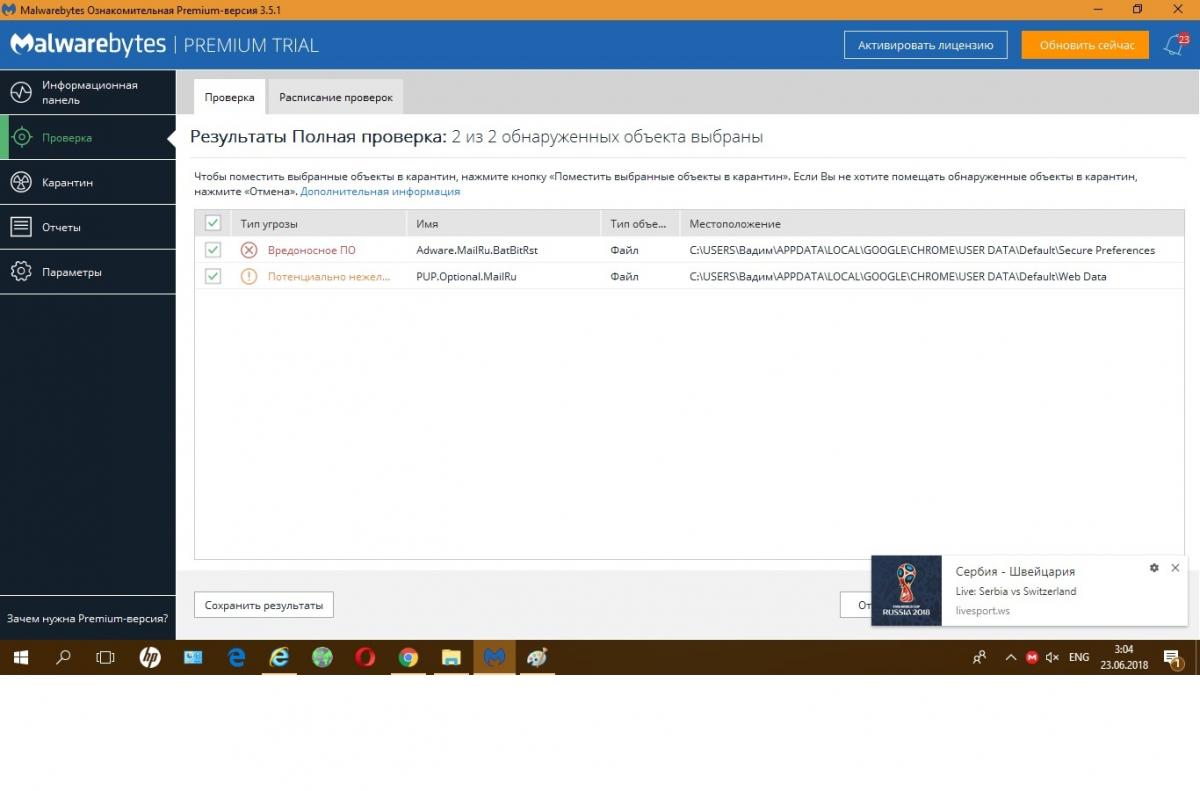Click the red malware X icon in first row
Viewport: 1200px width, 791px height.
coord(249,250)
